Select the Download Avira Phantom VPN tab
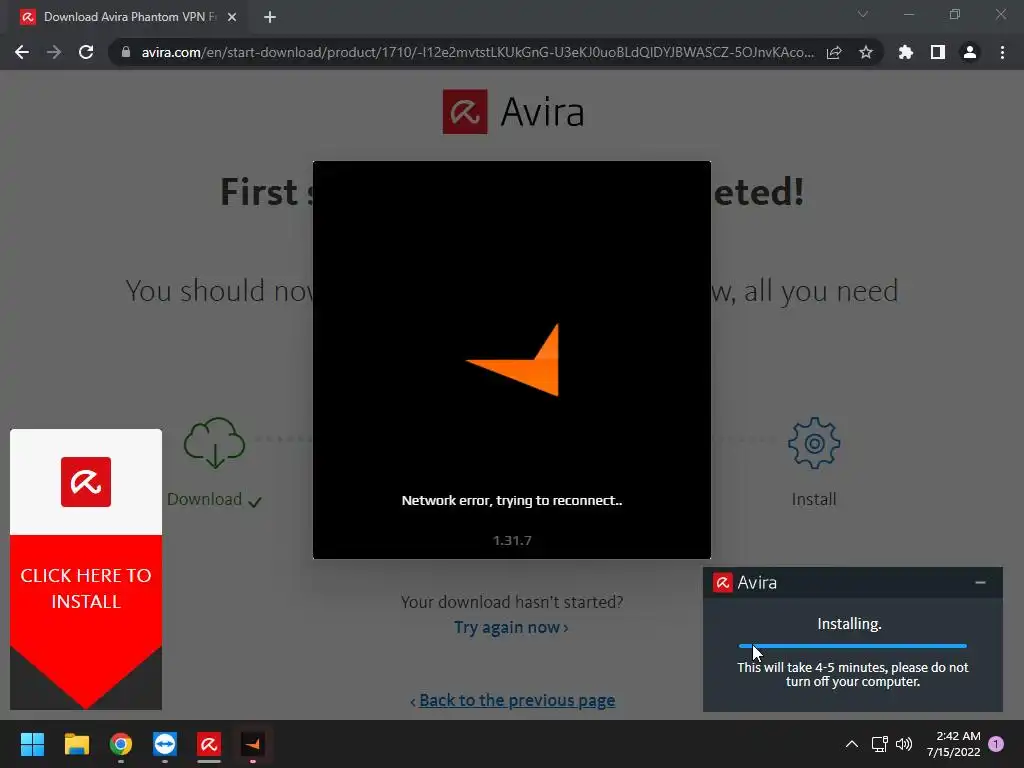 (x=129, y=17)
